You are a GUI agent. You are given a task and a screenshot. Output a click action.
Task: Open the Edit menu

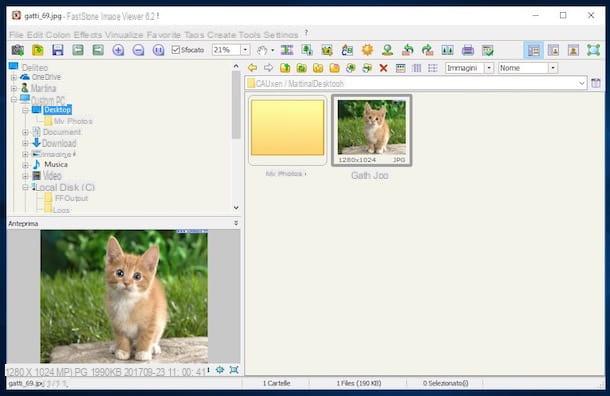pyautogui.click(x=35, y=35)
